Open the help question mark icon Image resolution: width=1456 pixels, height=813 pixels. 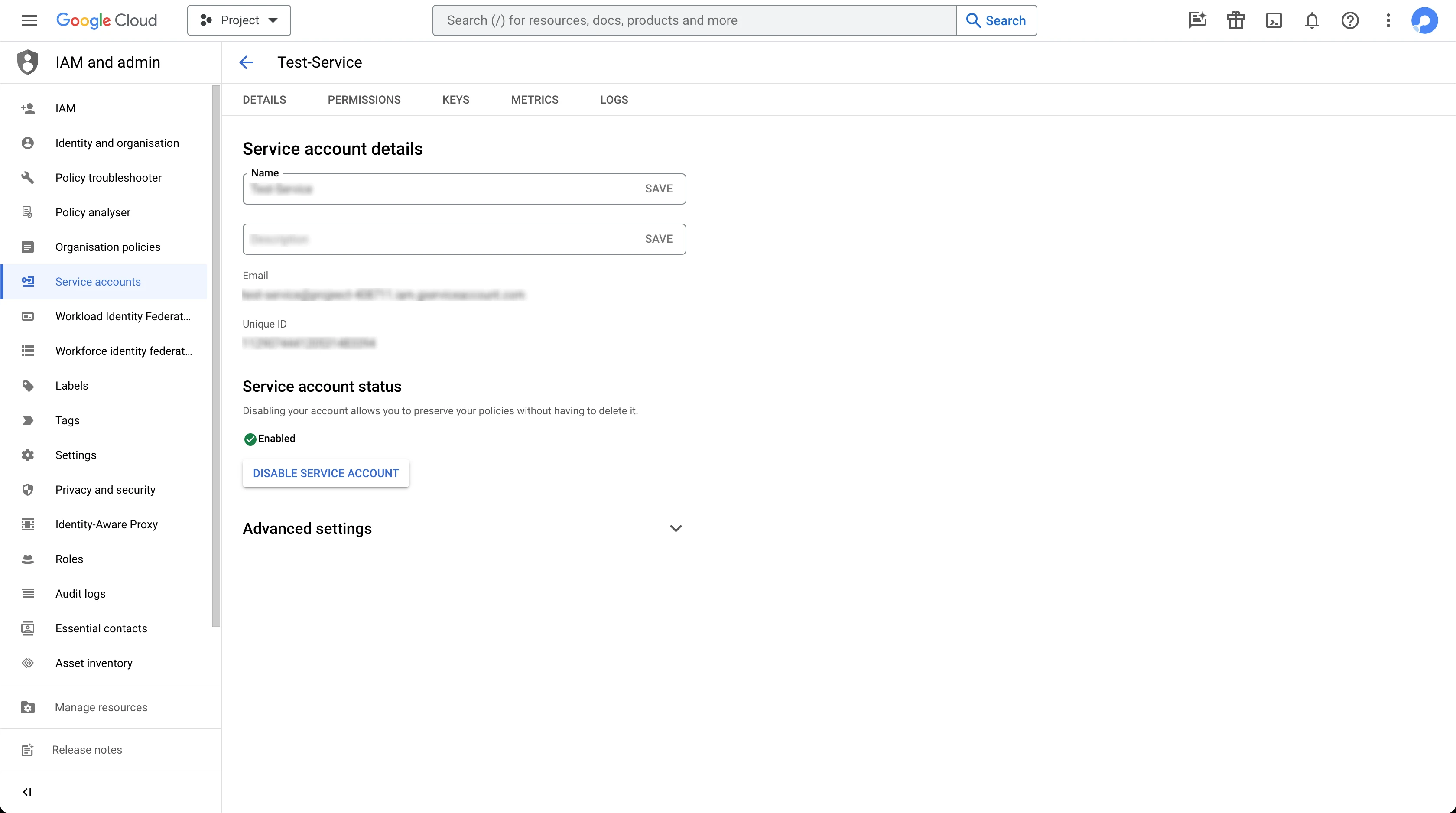(1350, 20)
